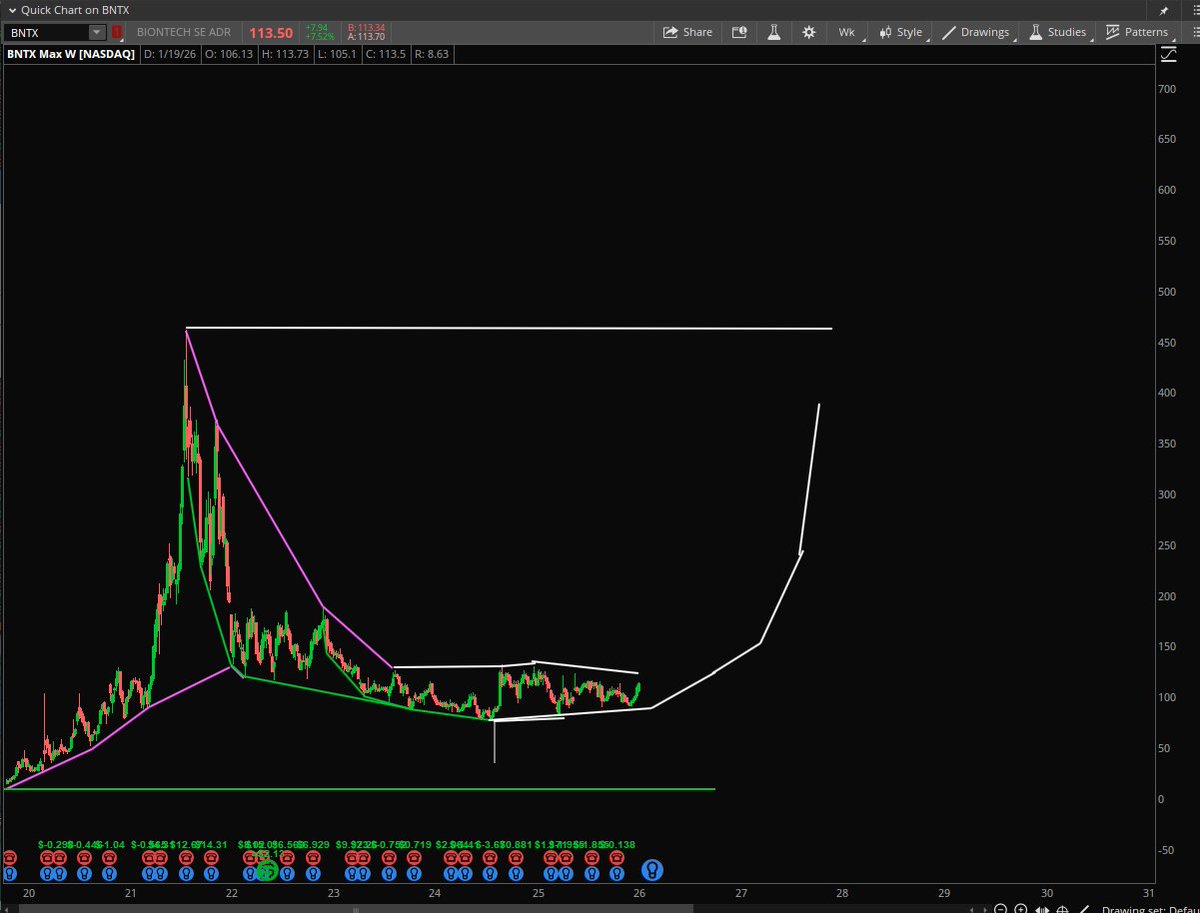Open the Drawings menu

(977, 32)
